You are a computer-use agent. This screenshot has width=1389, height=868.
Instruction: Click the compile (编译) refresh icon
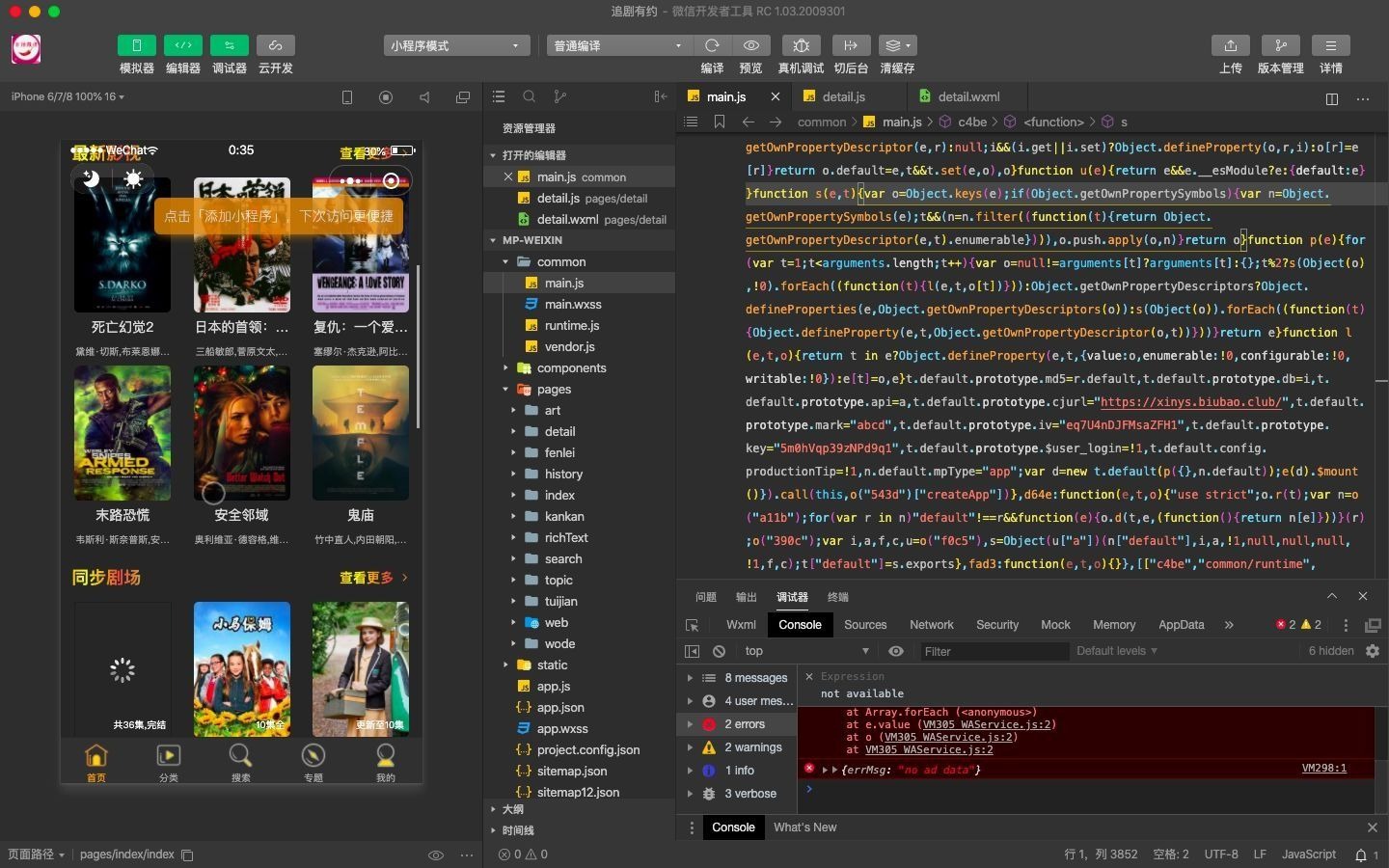tap(712, 45)
